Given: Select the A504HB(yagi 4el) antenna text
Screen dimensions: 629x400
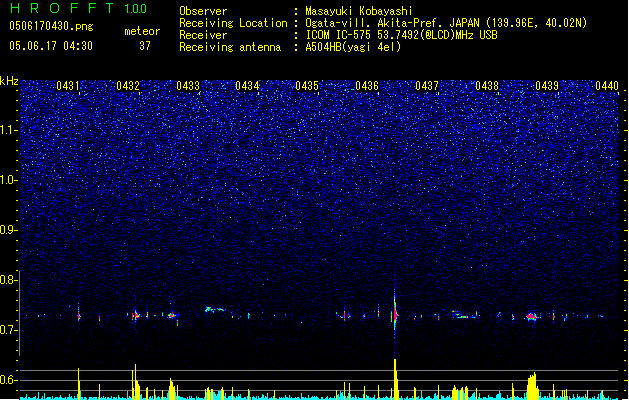Looking at the screenshot, I should 353,47.
